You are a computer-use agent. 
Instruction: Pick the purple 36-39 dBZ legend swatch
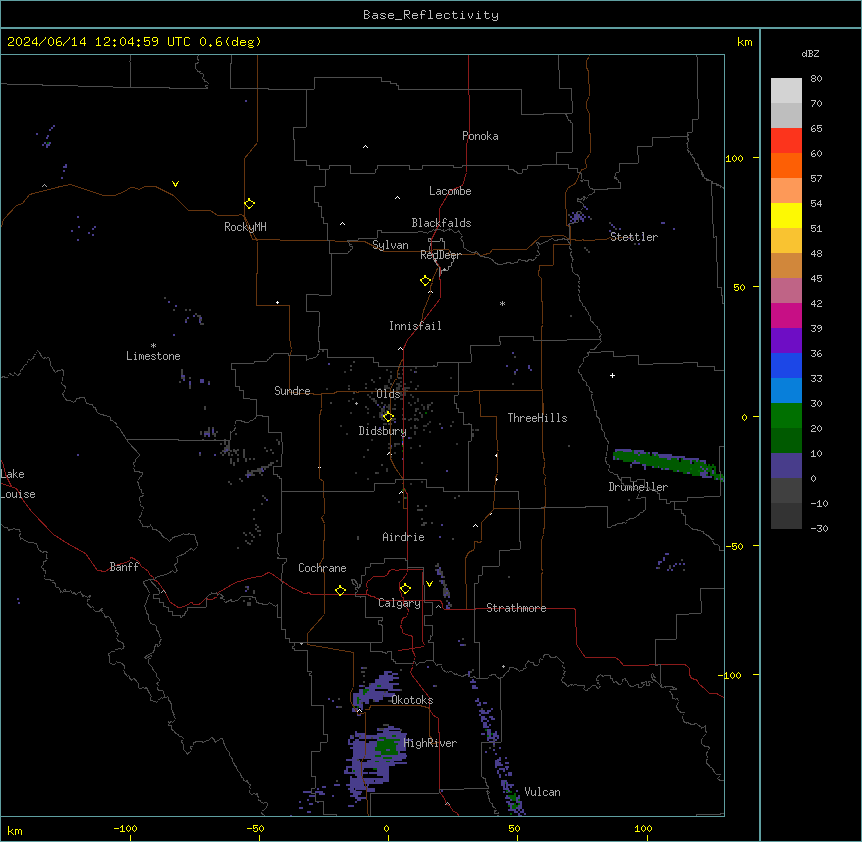click(x=786, y=341)
